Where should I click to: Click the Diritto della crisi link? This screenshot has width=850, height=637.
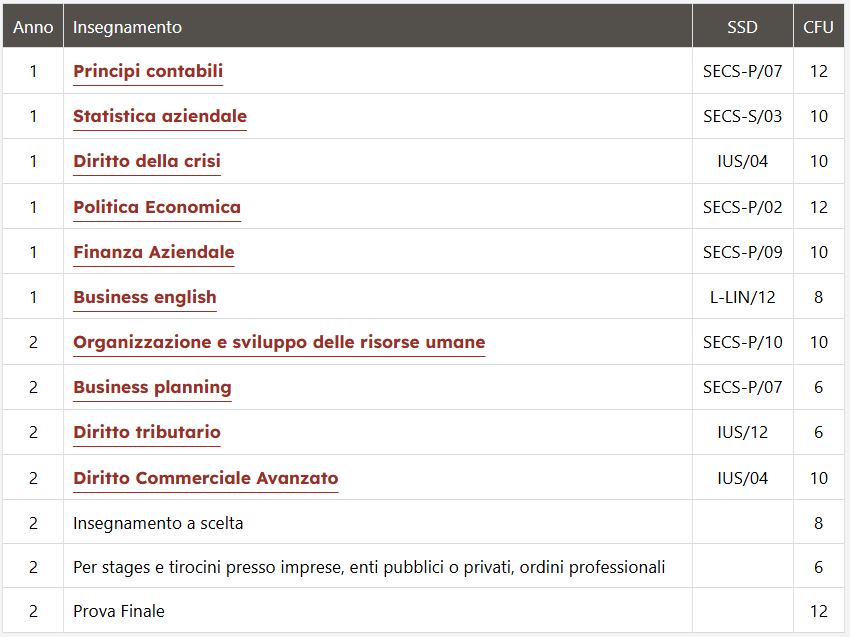[147, 162]
